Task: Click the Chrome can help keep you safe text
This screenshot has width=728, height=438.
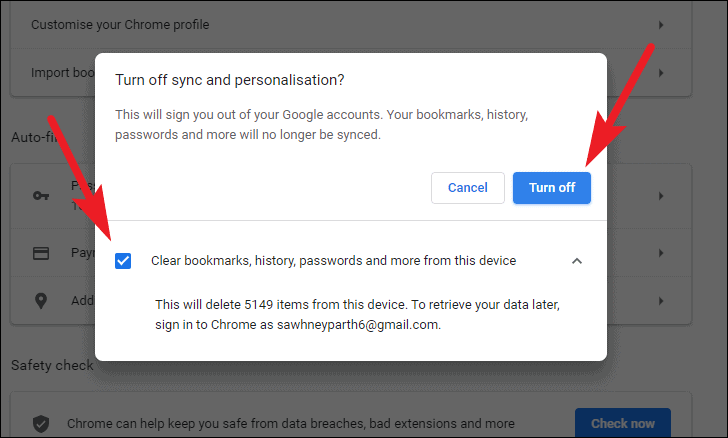Action: click(290, 423)
